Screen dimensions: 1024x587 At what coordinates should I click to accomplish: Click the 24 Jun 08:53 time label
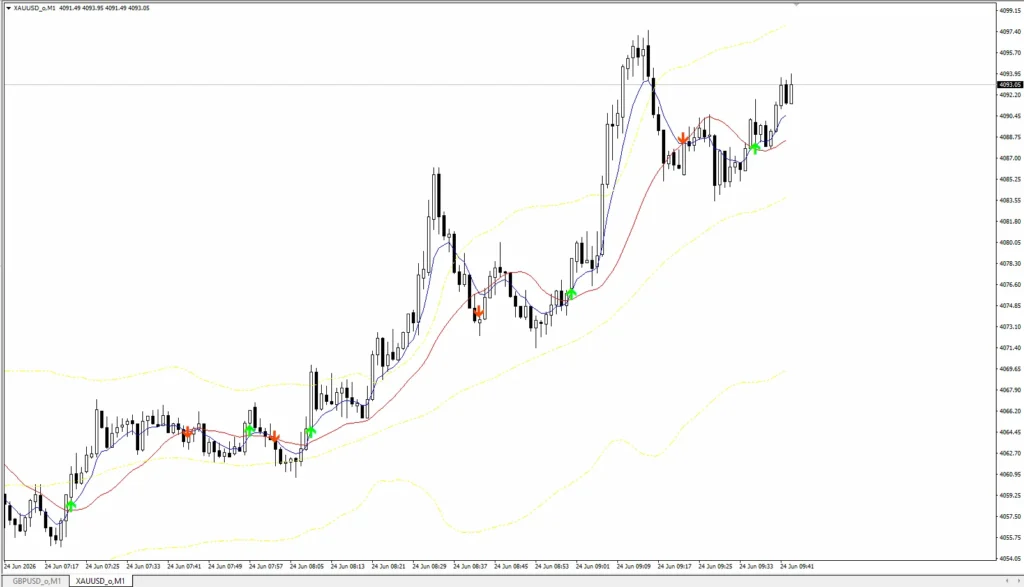[552, 566]
